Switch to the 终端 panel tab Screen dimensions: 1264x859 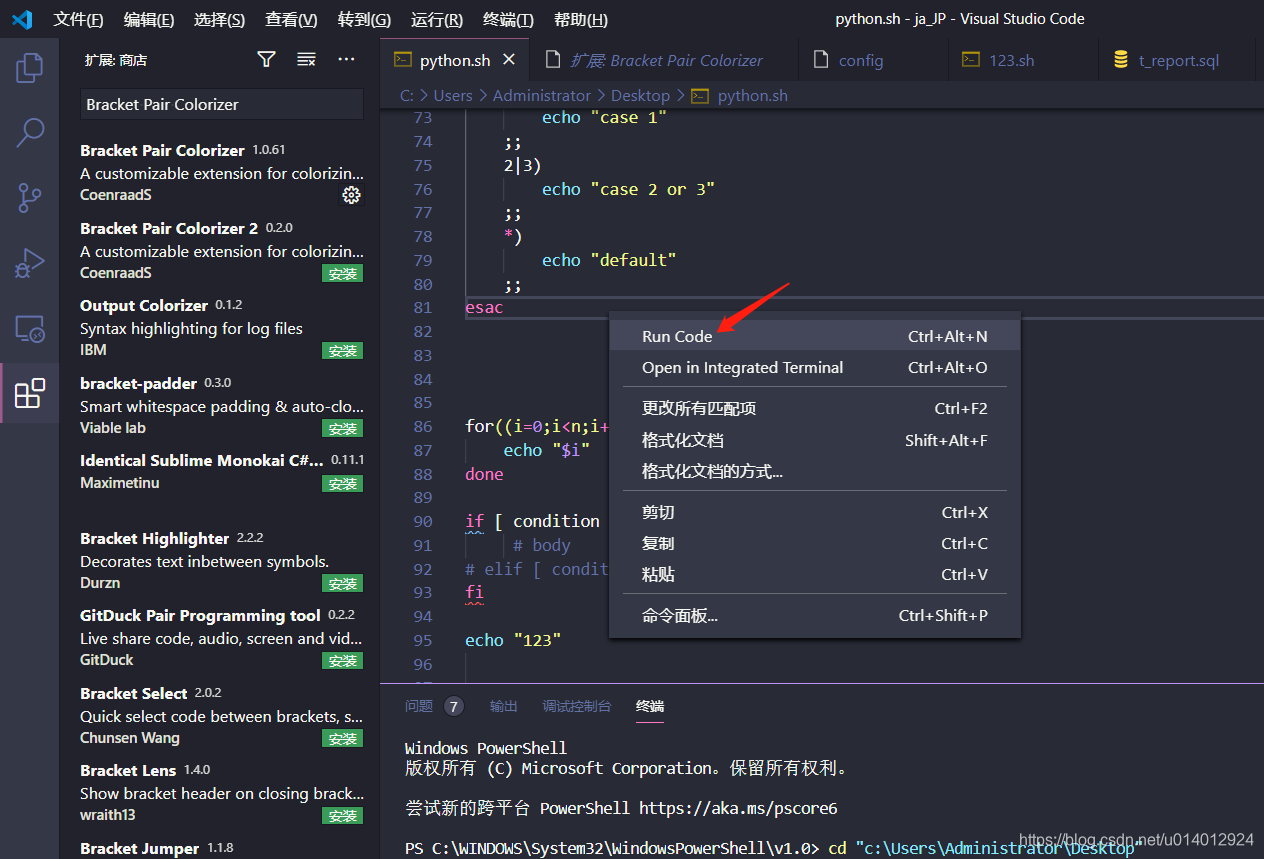coord(650,706)
